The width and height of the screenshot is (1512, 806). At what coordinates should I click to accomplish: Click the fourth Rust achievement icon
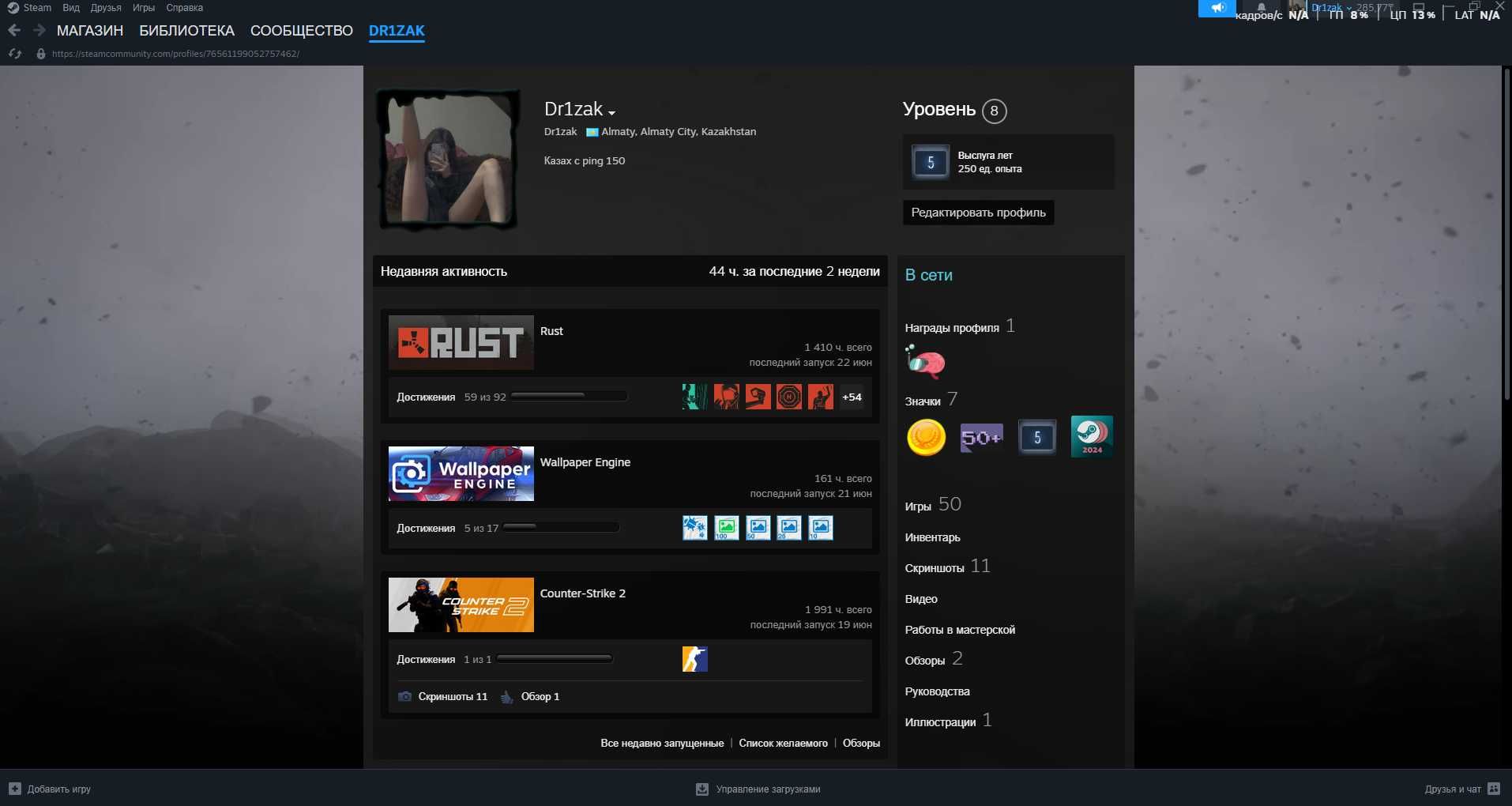coord(789,397)
